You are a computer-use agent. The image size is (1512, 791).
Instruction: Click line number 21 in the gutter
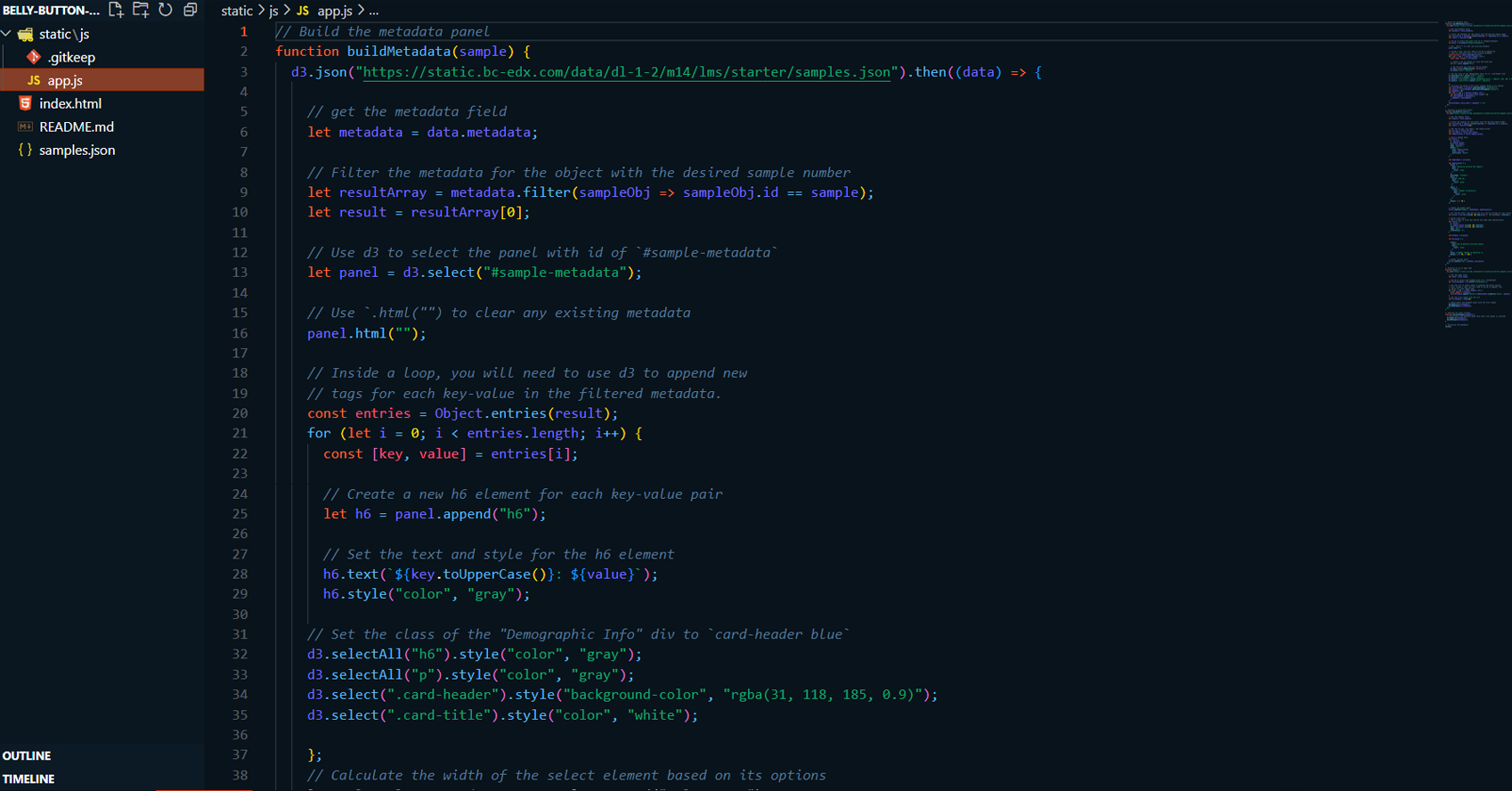pyautogui.click(x=240, y=433)
